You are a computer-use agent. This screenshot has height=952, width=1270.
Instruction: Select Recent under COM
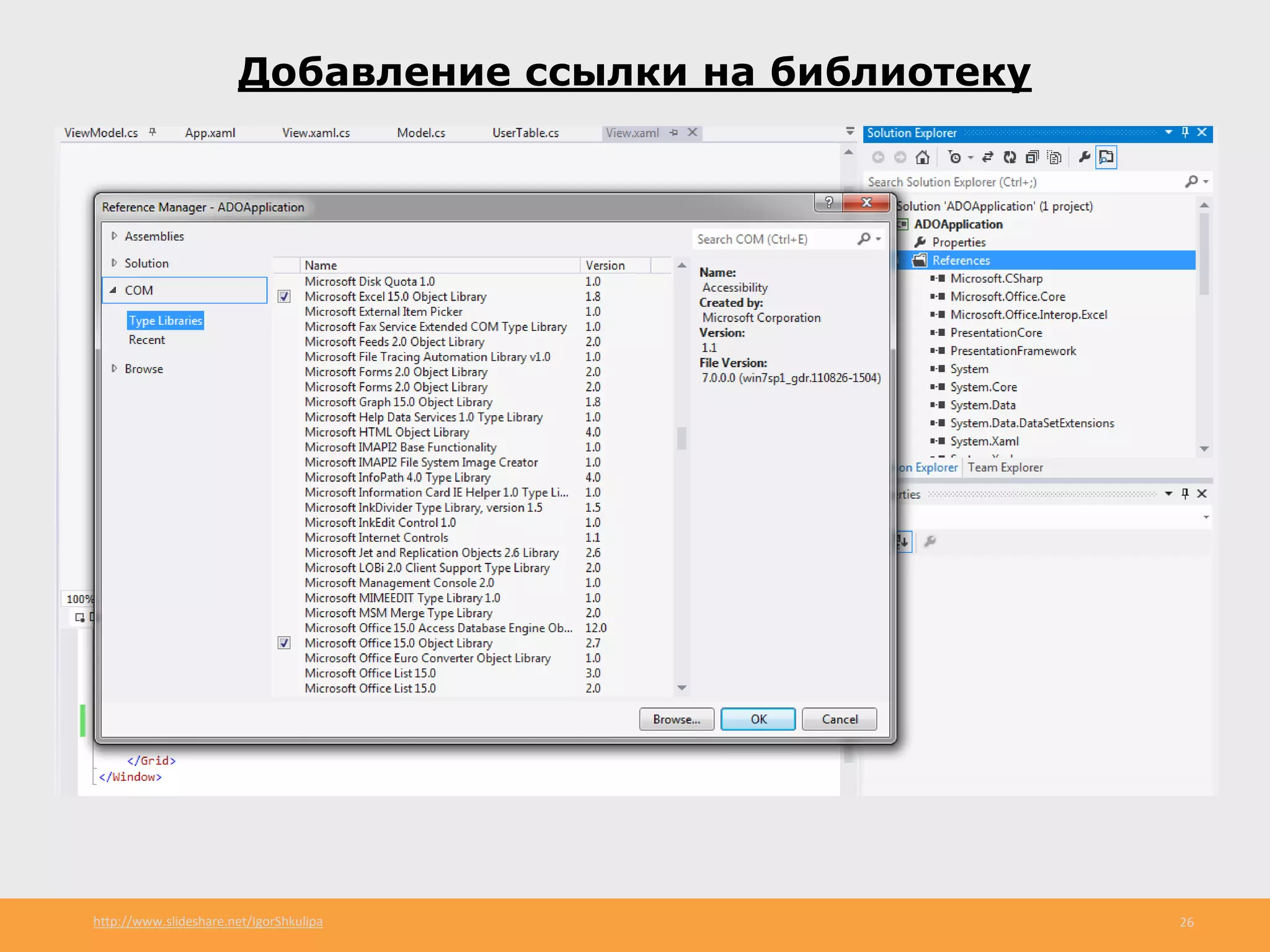(x=147, y=340)
